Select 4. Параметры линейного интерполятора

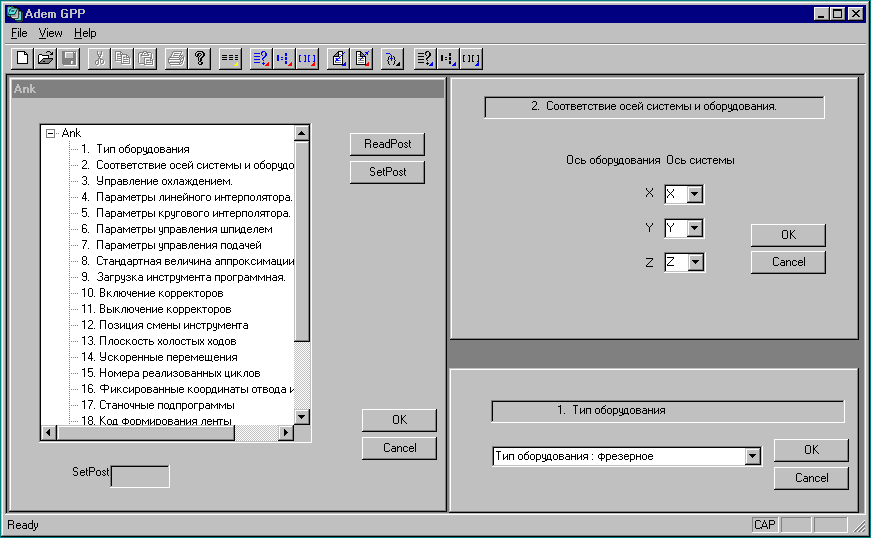click(x=187, y=197)
